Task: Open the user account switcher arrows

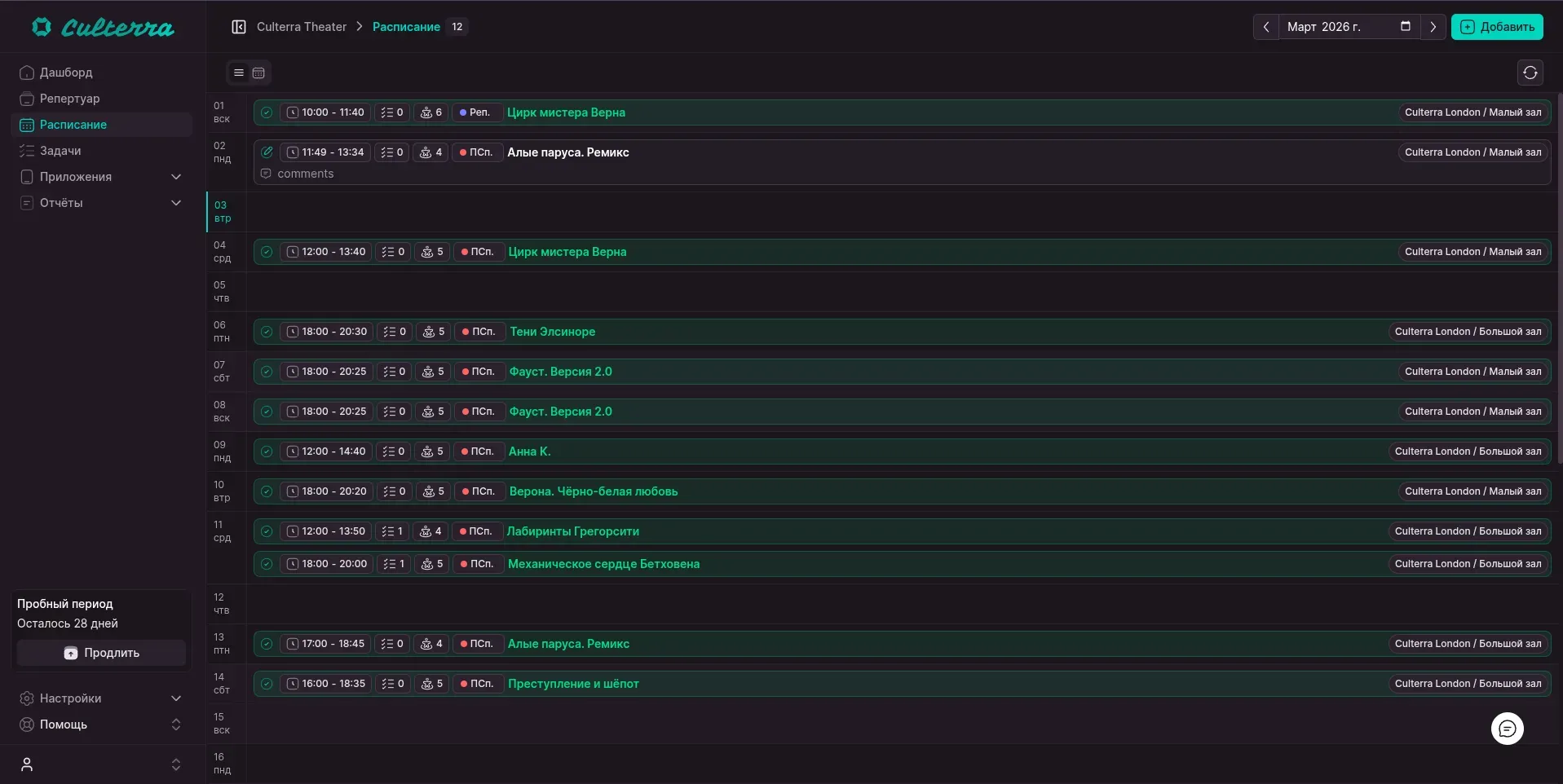Action: point(176,764)
